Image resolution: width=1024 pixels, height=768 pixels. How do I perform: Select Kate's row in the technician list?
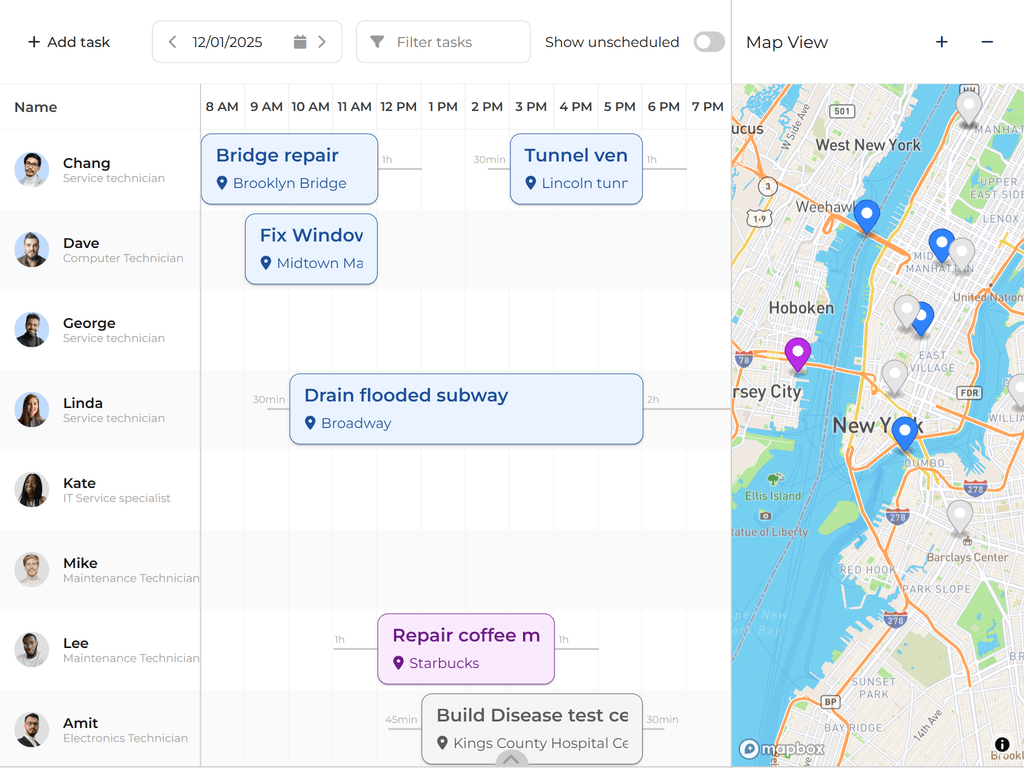pyautogui.click(x=100, y=489)
